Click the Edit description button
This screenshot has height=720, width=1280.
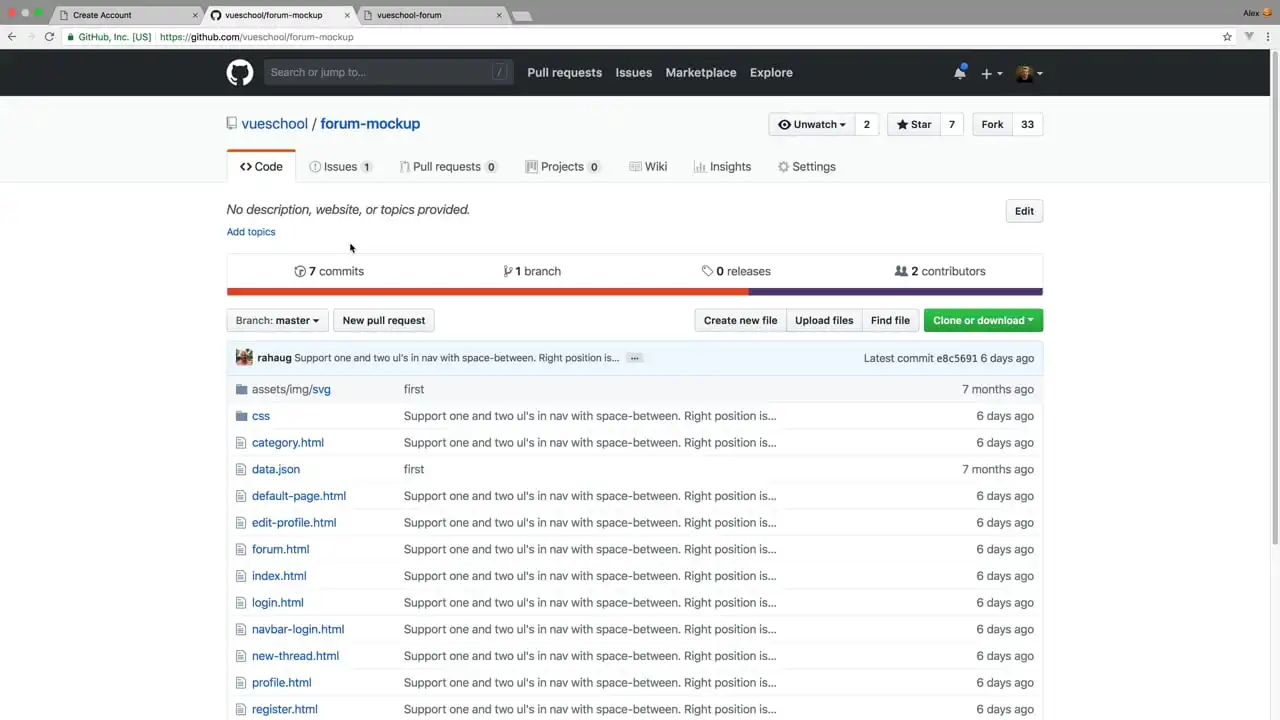click(x=1024, y=211)
